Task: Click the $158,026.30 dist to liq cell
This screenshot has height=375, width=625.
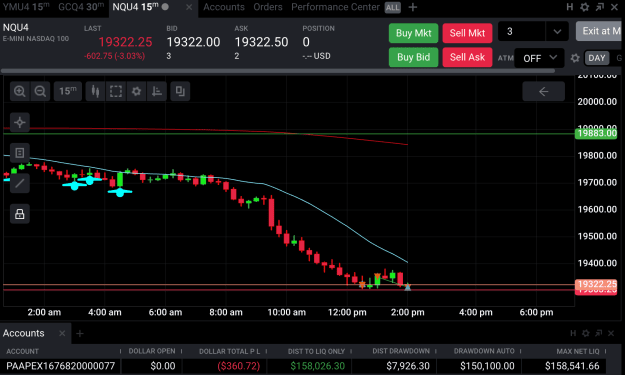Action: point(318,366)
